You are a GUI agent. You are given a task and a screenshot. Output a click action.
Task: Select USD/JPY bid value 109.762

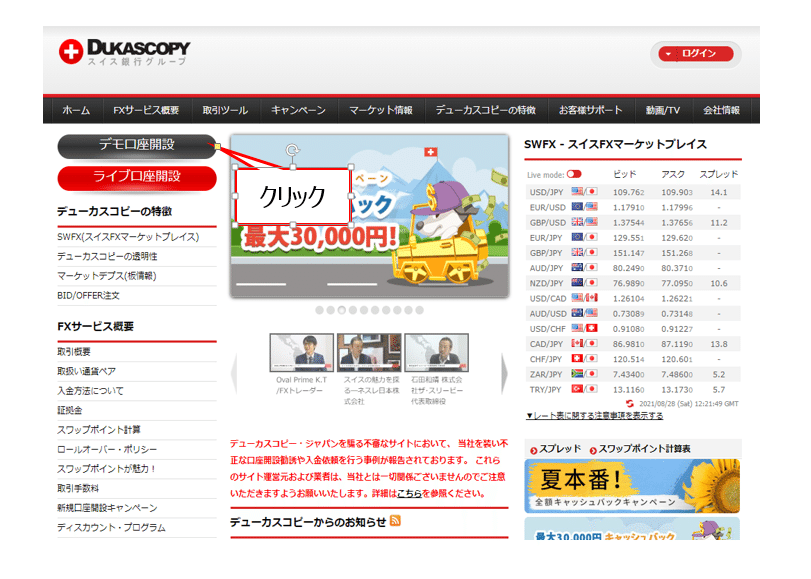point(628,192)
